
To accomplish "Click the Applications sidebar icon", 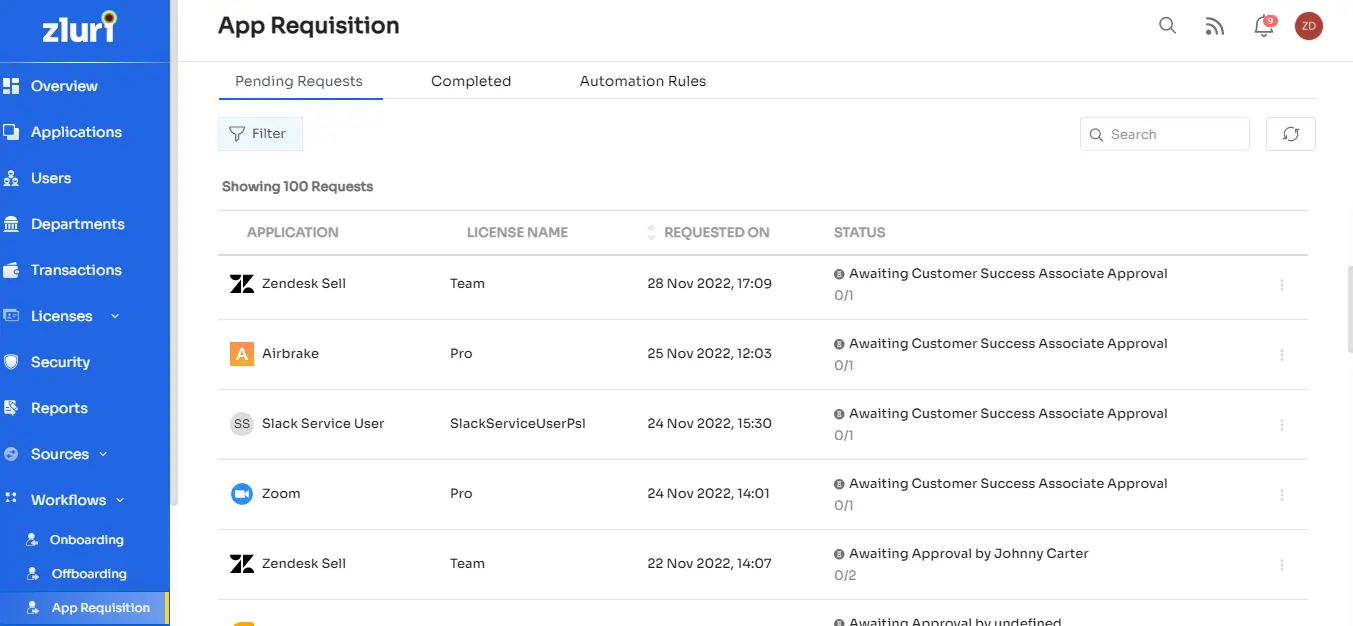I will click(12, 132).
